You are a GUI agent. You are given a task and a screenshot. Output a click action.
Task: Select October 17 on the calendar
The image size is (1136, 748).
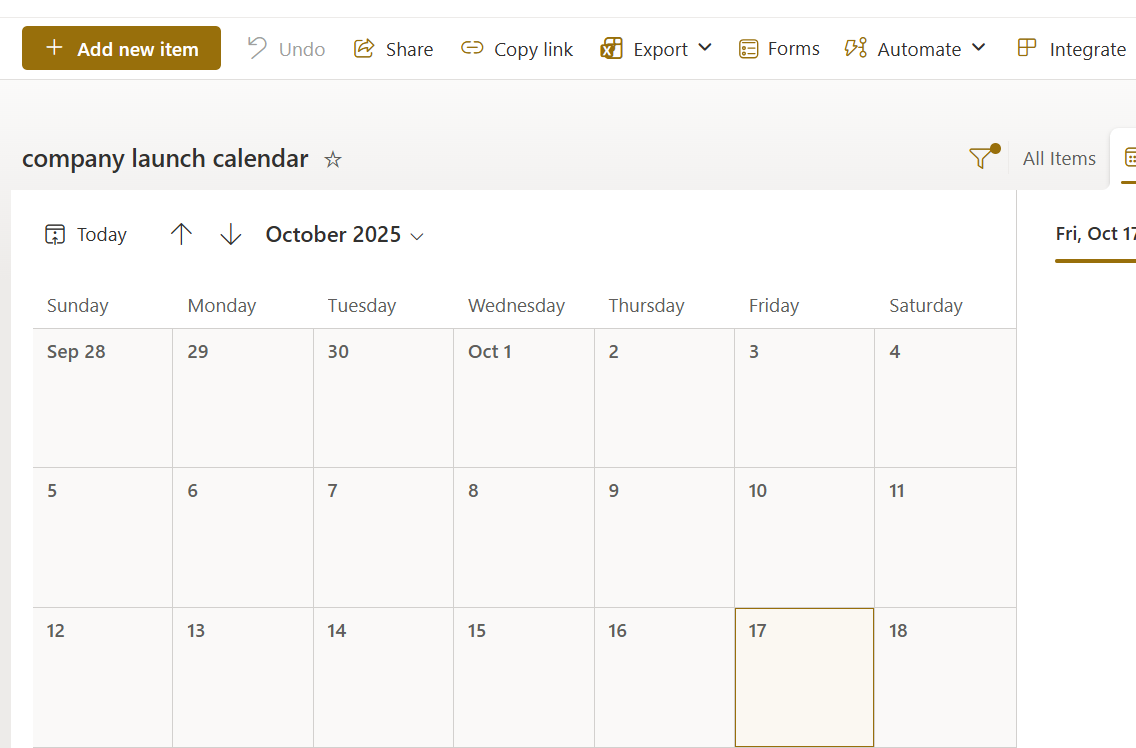tap(804, 677)
